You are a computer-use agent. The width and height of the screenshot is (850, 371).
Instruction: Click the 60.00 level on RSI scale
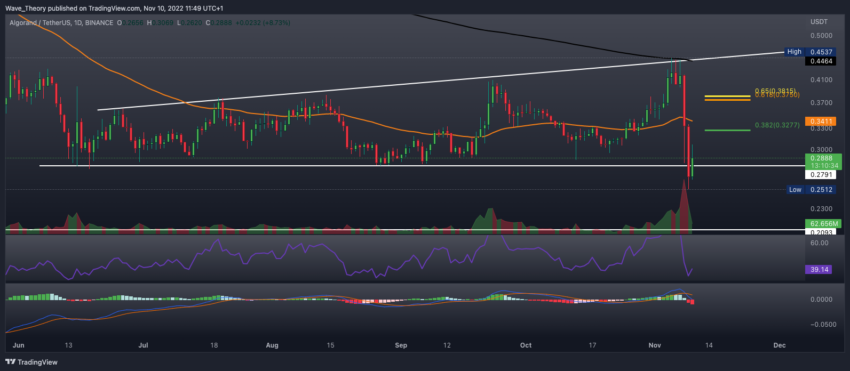(x=819, y=243)
